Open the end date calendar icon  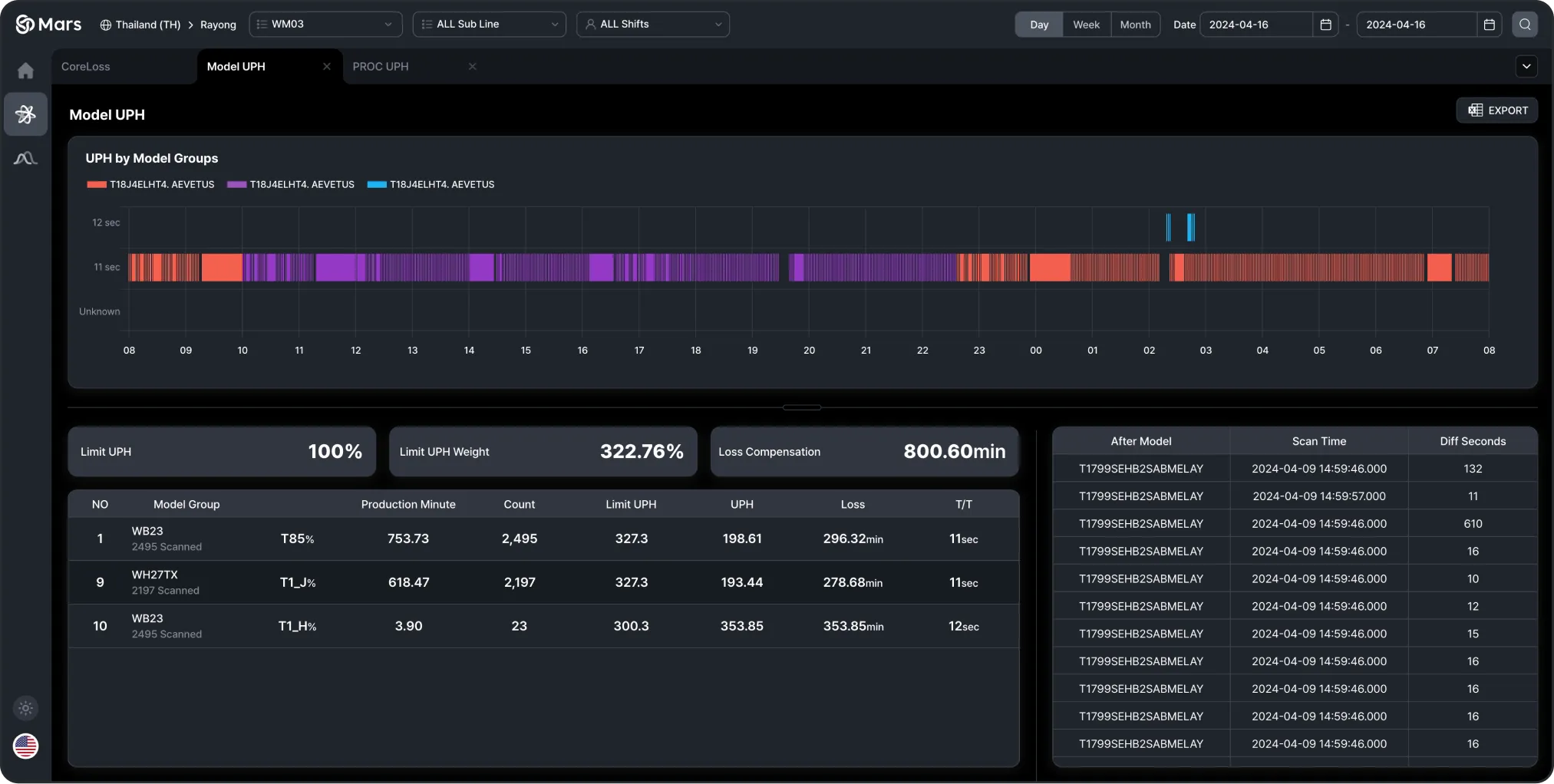point(1490,25)
